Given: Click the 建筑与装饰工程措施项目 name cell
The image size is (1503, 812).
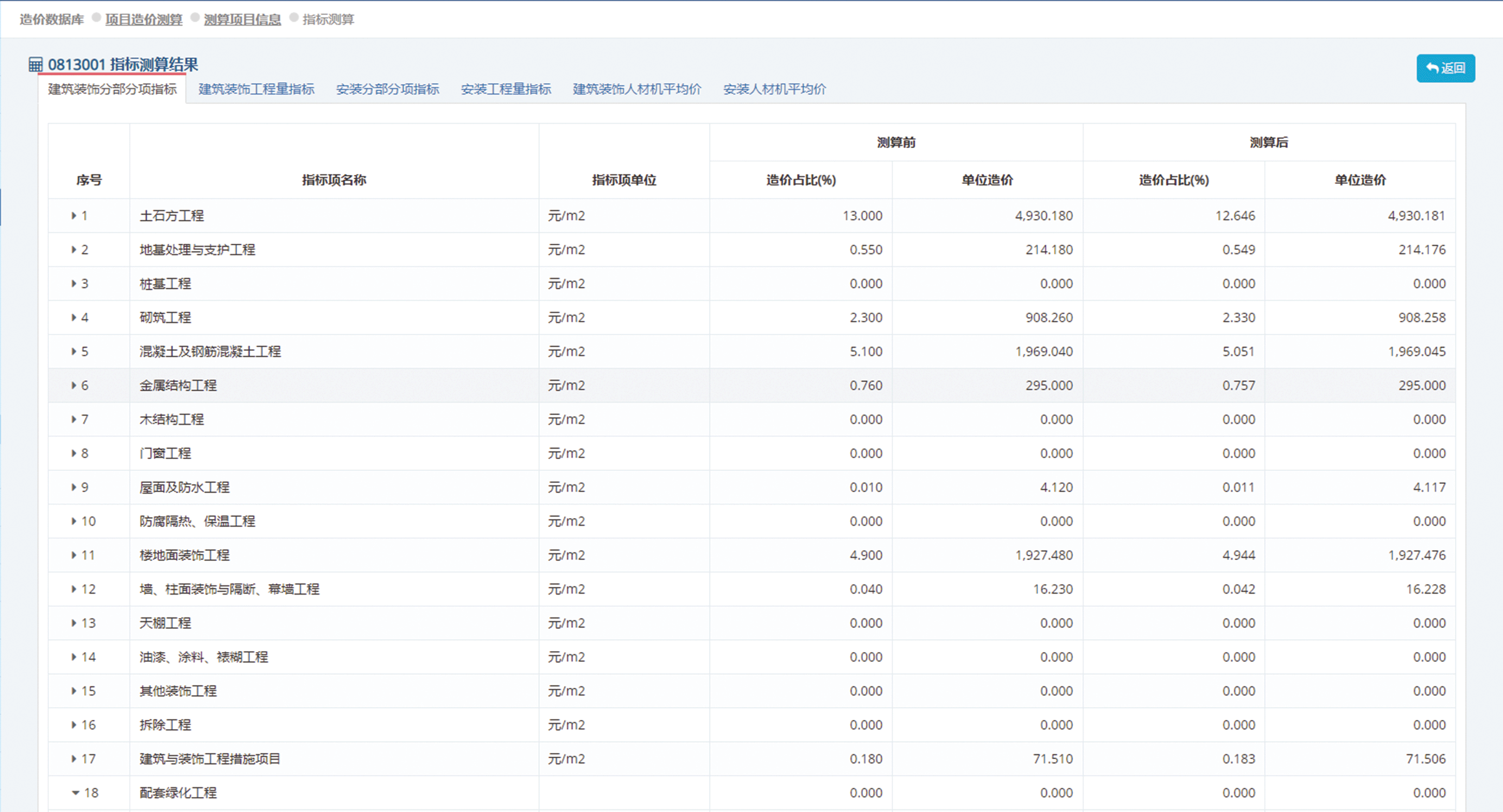Looking at the screenshot, I should (x=334, y=758).
